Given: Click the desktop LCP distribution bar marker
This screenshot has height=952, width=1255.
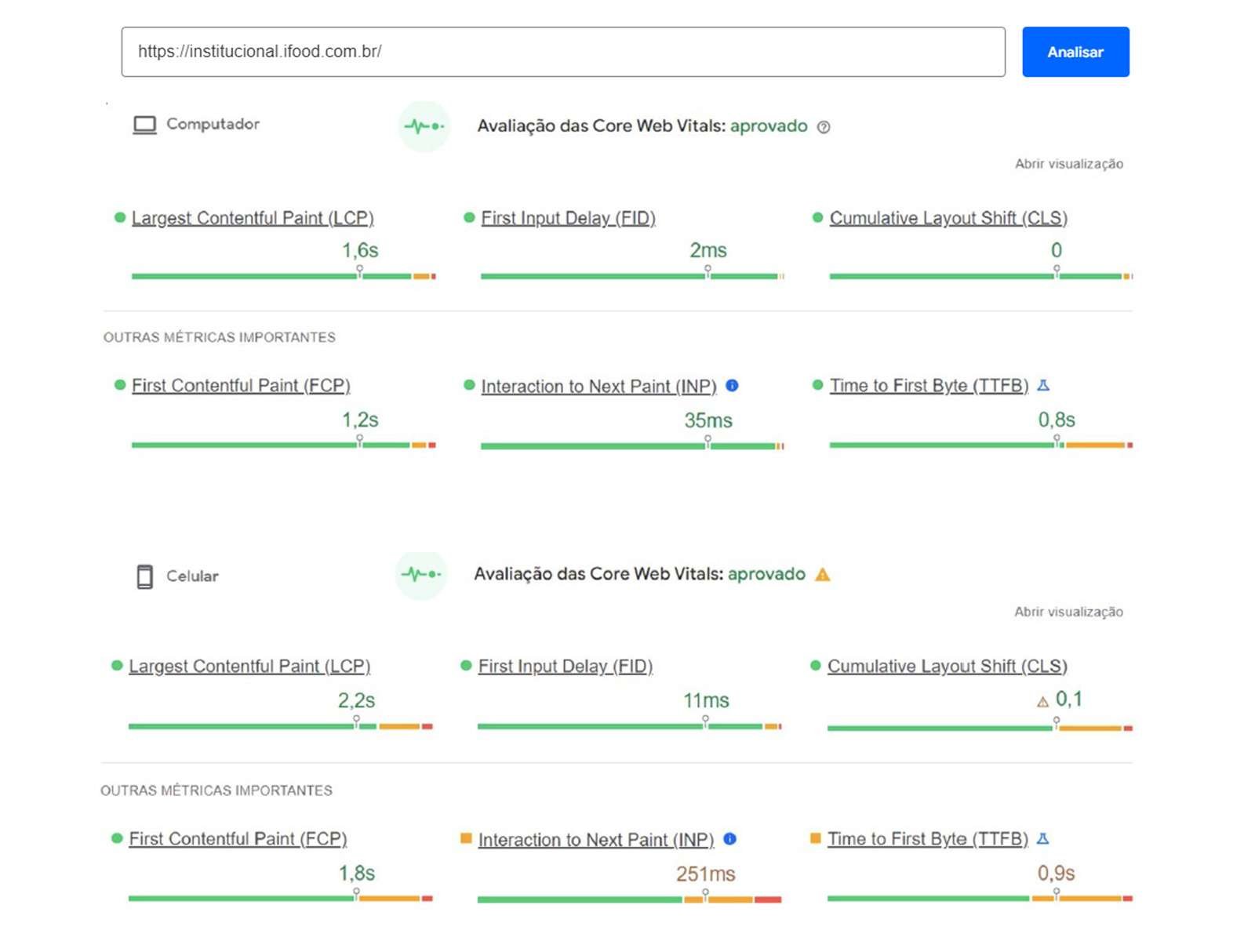Looking at the screenshot, I should 359,271.
